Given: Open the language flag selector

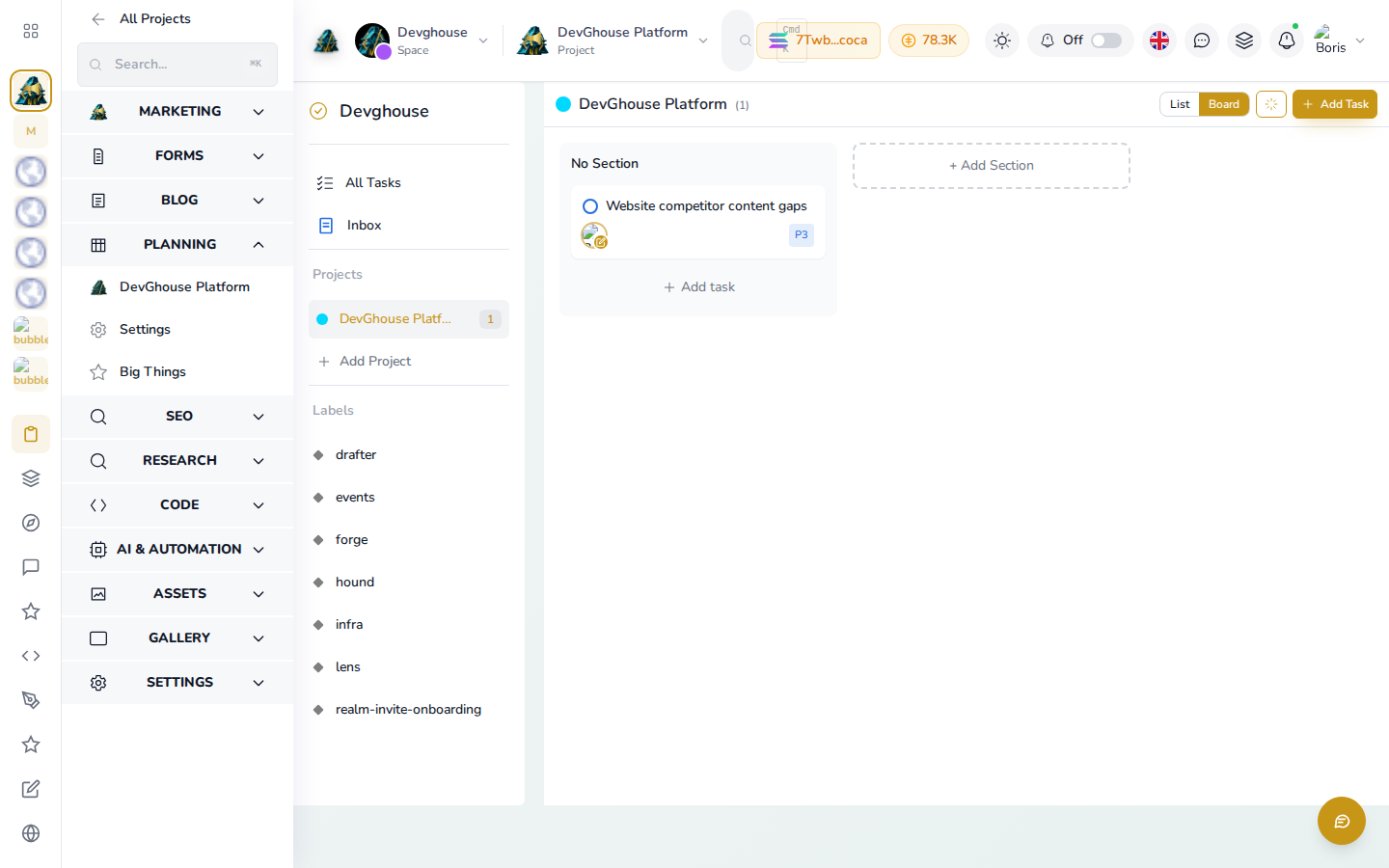Looking at the screenshot, I should [x=1159, y=41].
